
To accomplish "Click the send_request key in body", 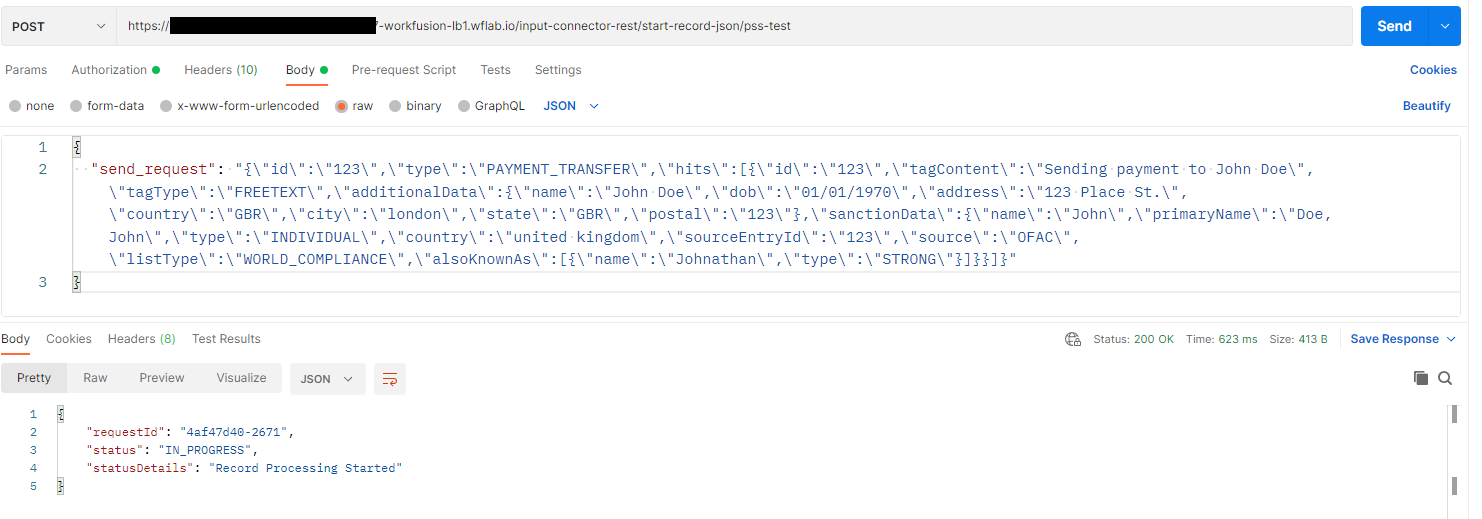I will (152, 170).
